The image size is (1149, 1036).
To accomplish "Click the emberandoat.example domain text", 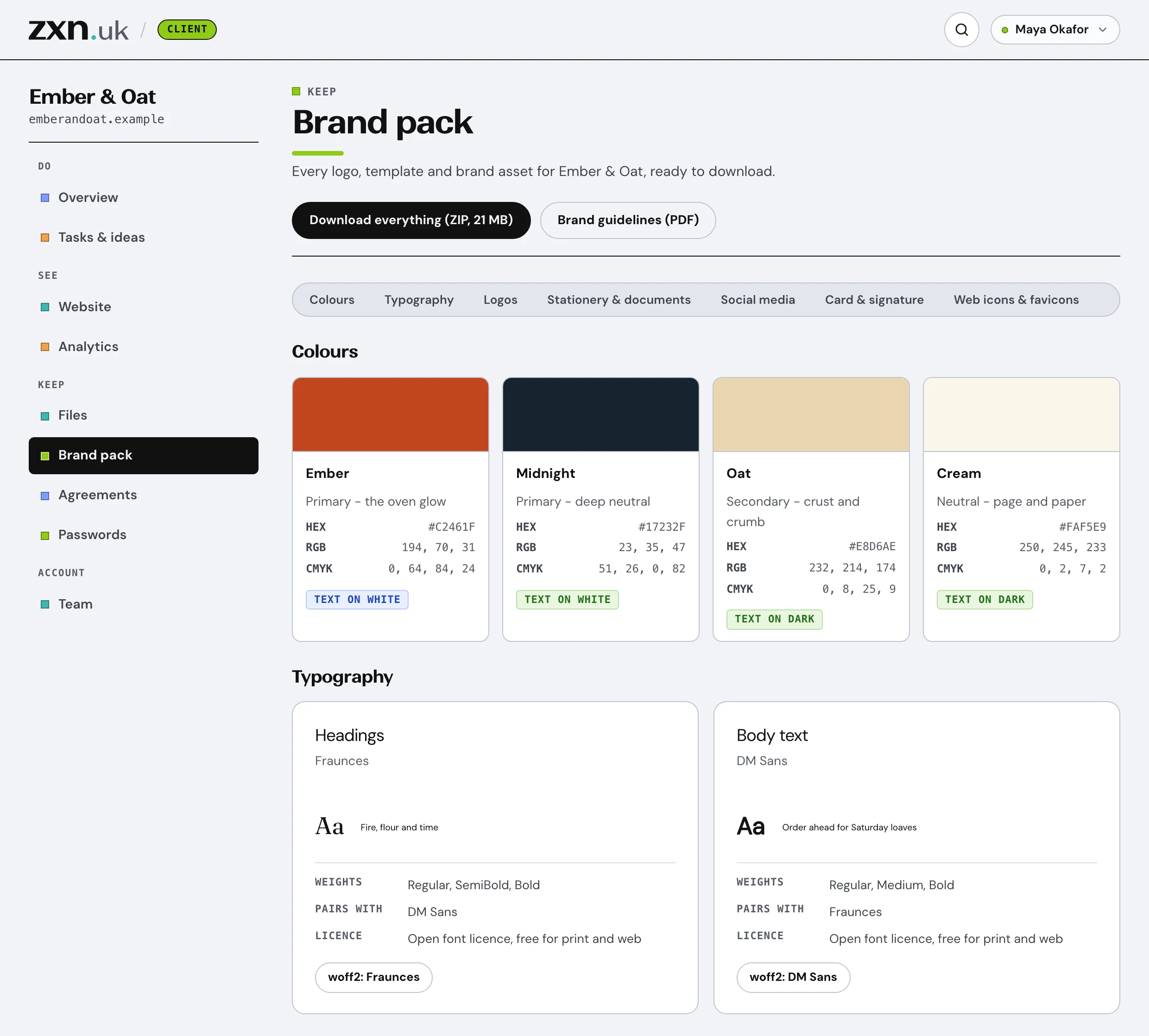I will [x=96, y=119].
